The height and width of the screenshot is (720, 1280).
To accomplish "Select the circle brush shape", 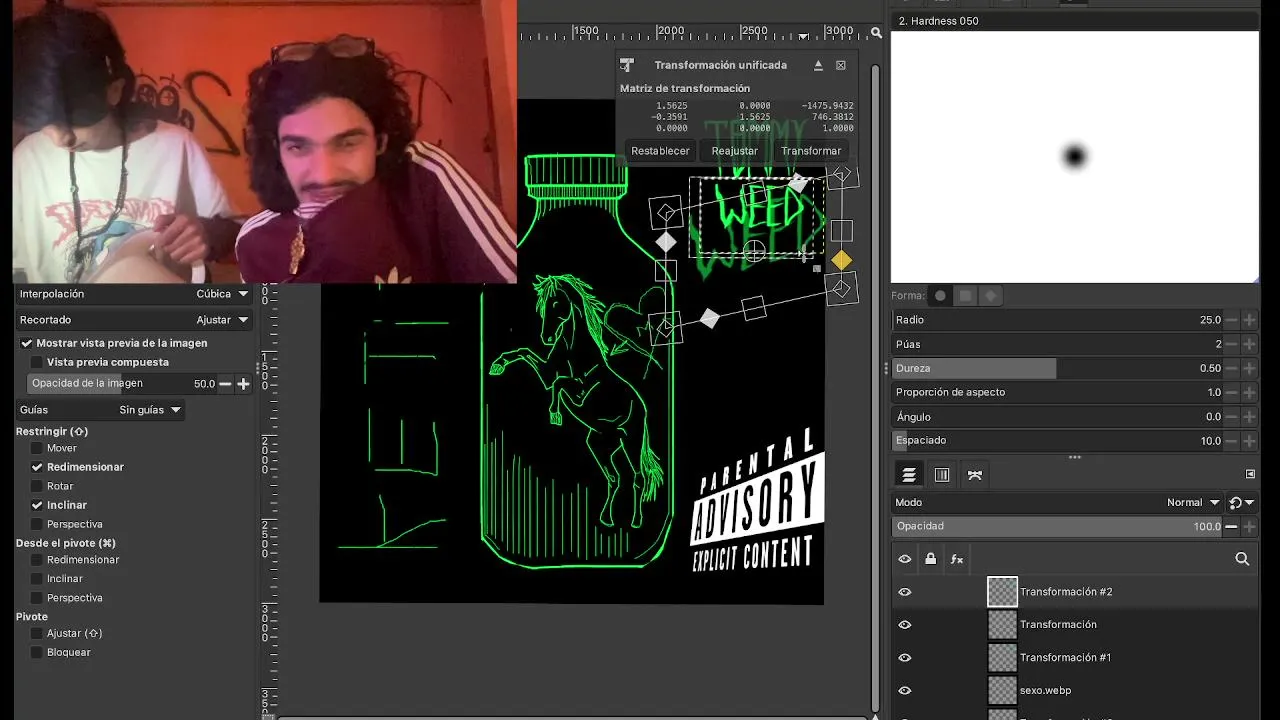I will coord(940,296).
